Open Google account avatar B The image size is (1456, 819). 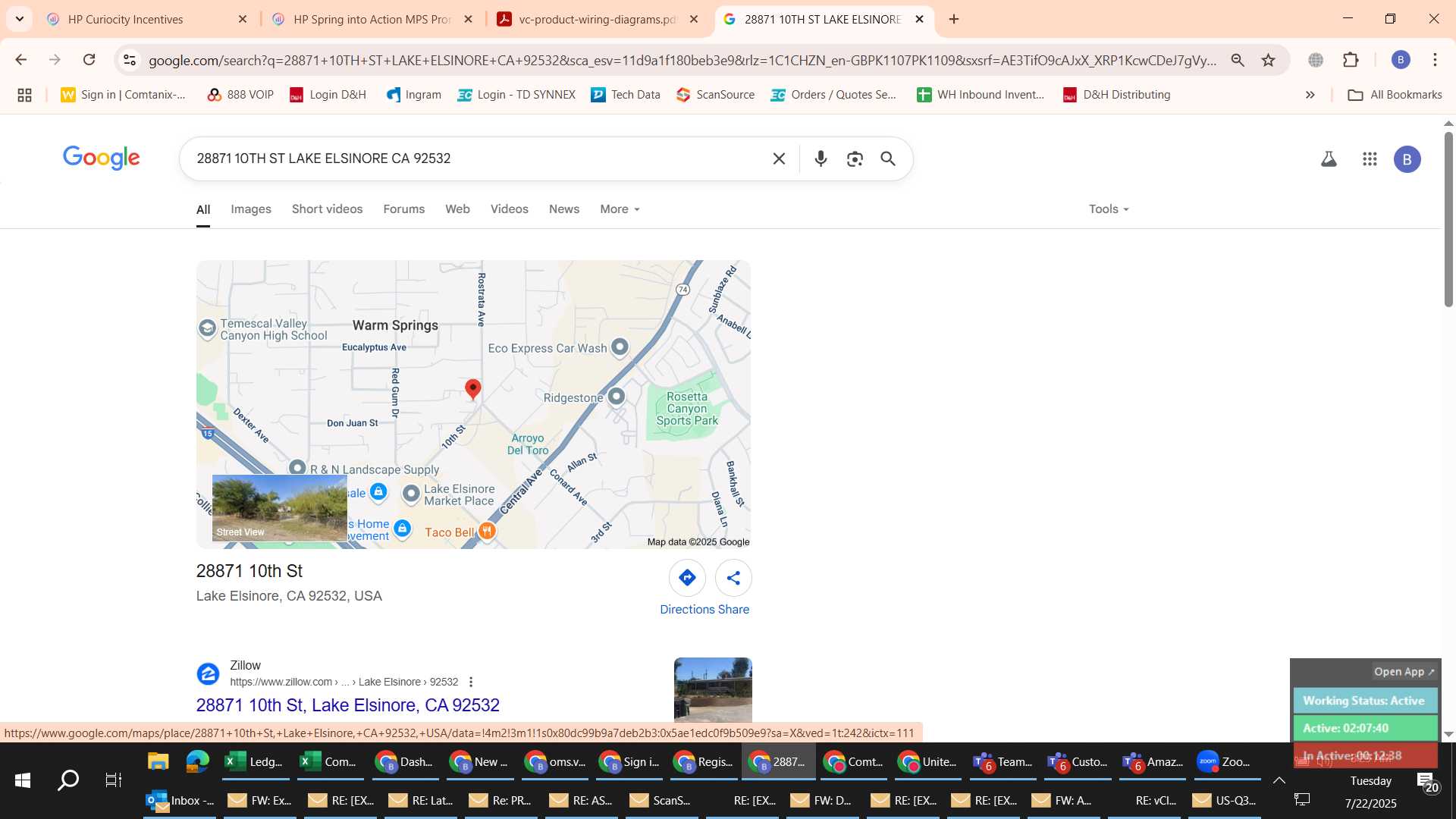1407,159
